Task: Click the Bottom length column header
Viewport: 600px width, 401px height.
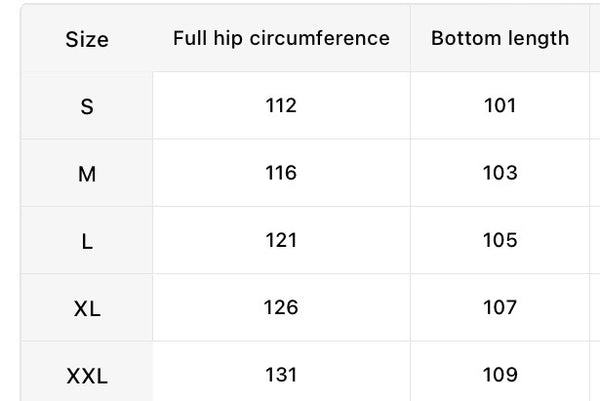Action: [x=500, y=38]
